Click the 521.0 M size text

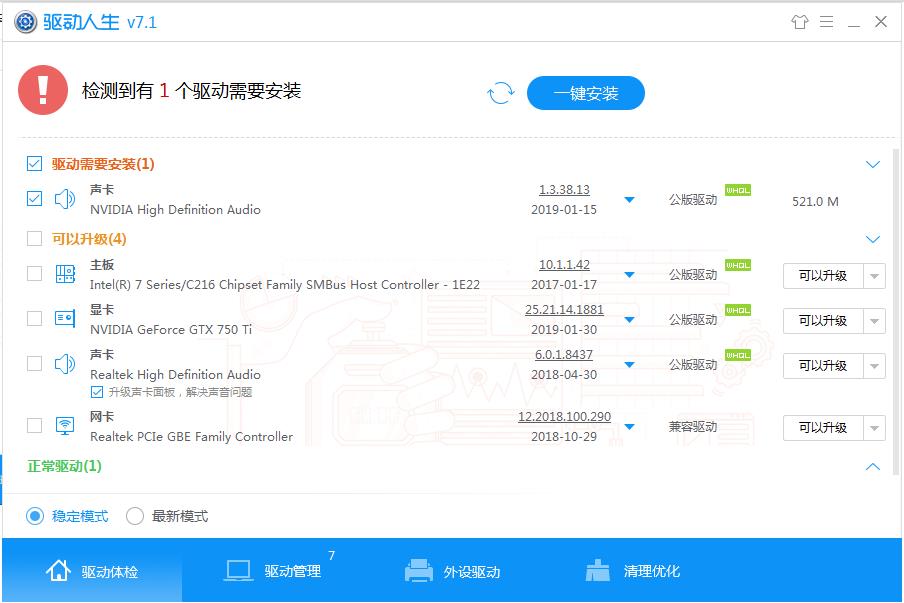tap(815, 201)
